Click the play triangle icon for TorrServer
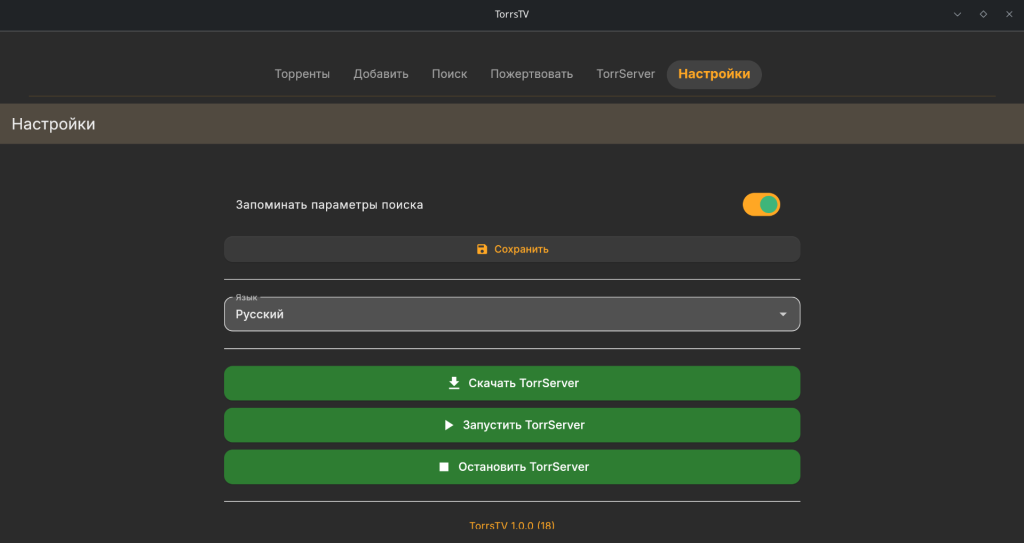This screenshot has height=543, width=1024. (x=449, y=425)
